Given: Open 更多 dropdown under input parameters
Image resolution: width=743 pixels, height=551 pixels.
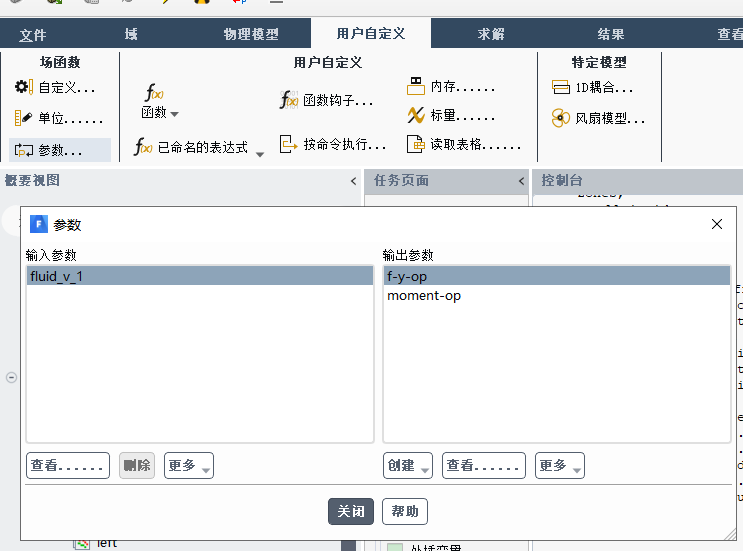Looking at the screenshot, I should click(189, 466).
